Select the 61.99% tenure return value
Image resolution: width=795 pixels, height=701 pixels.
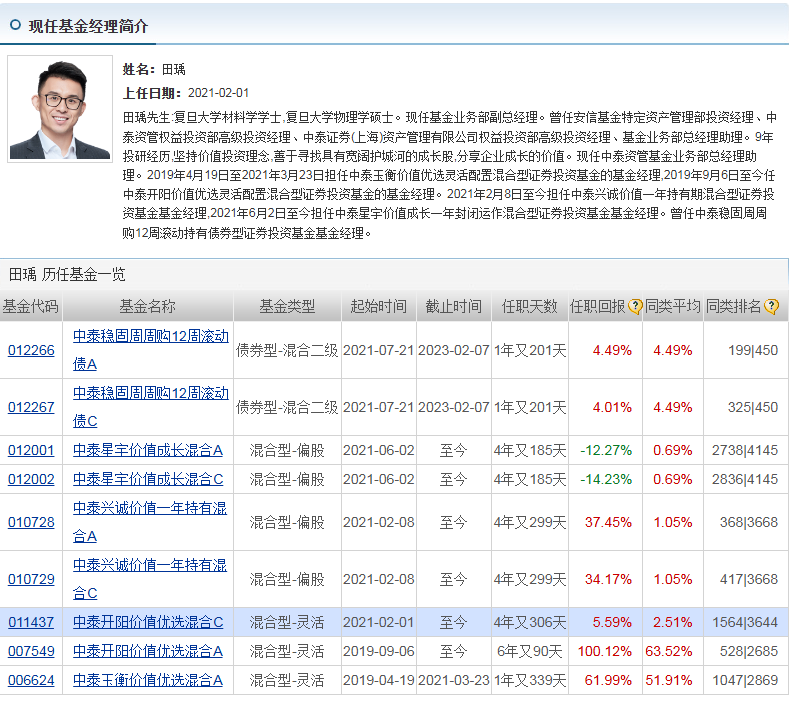(608, 680)
